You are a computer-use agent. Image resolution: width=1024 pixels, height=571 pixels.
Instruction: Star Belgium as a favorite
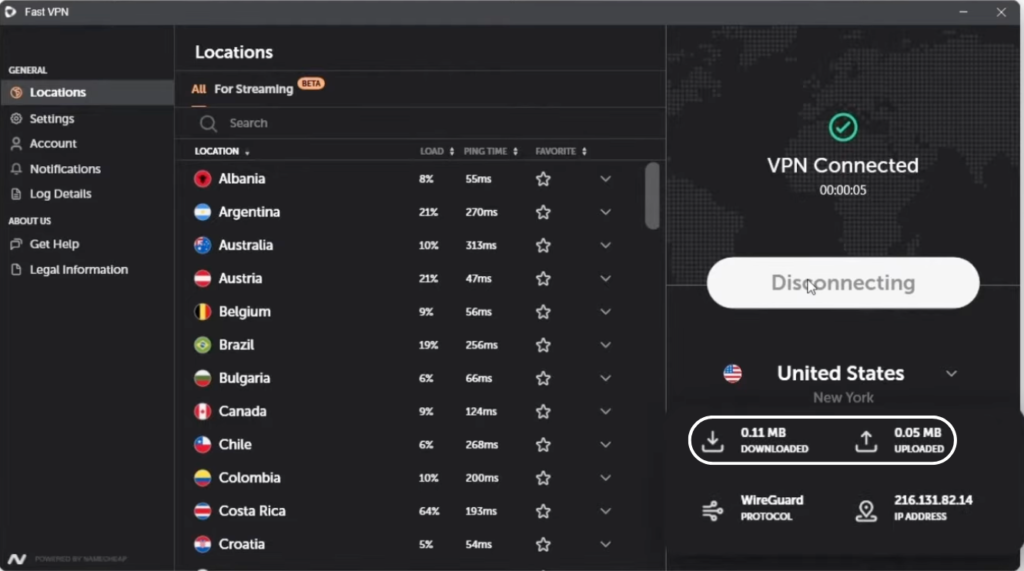(543, 312)
